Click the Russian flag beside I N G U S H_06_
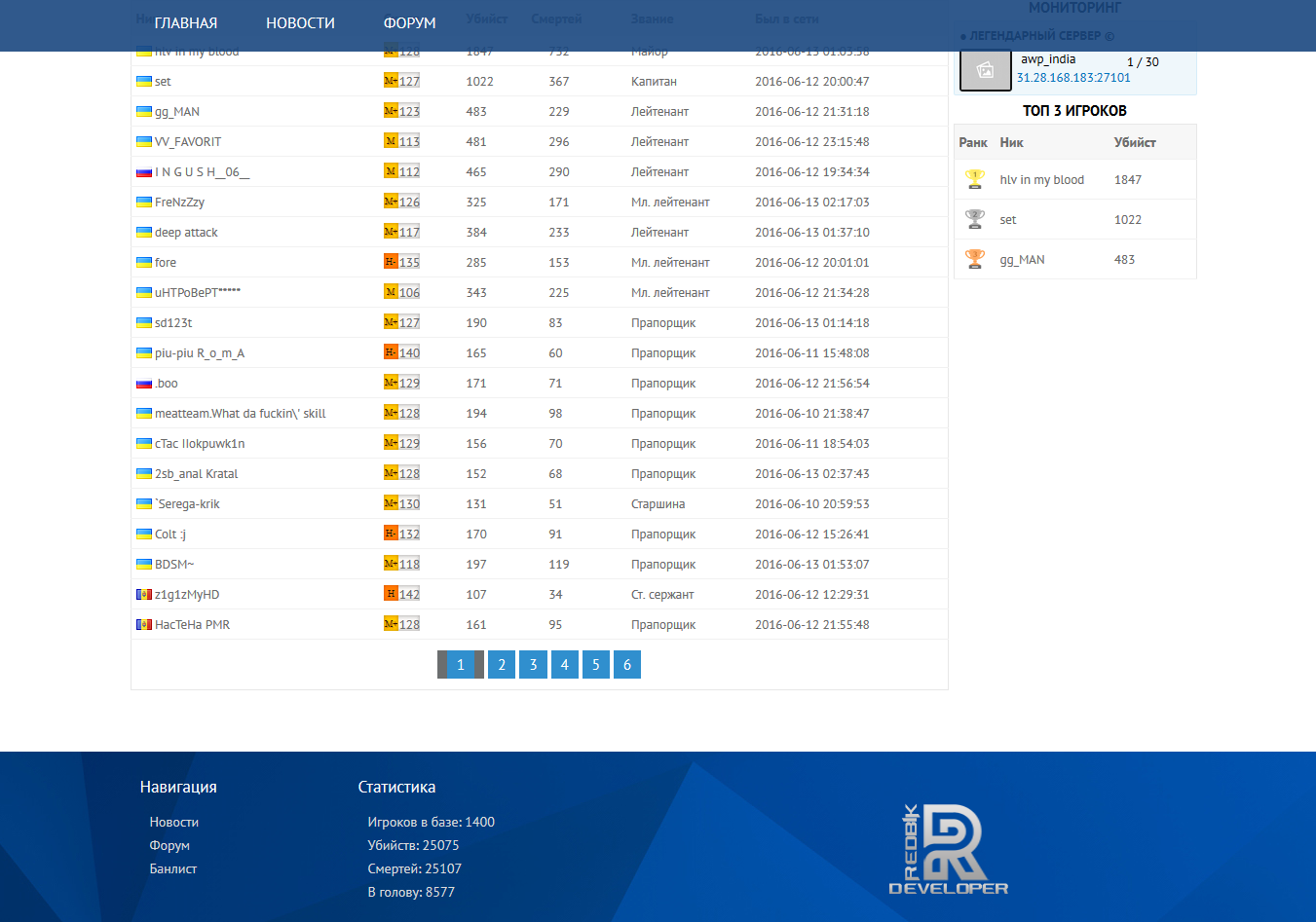Viewport: 1316px width, 922px height. coord(144,172)
